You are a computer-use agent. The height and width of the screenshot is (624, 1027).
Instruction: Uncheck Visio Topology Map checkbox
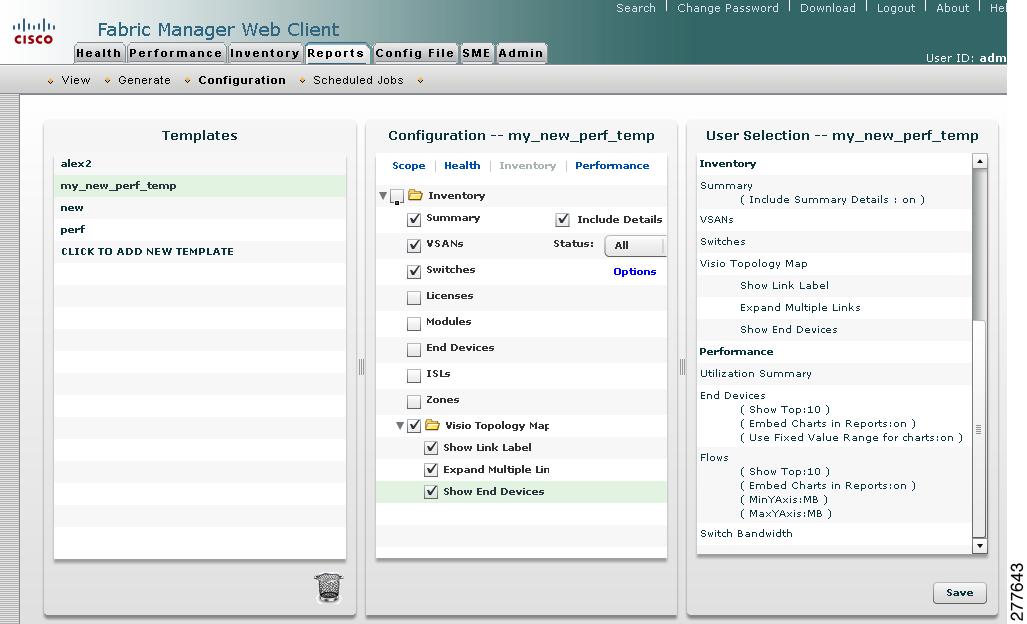(414, 426)
